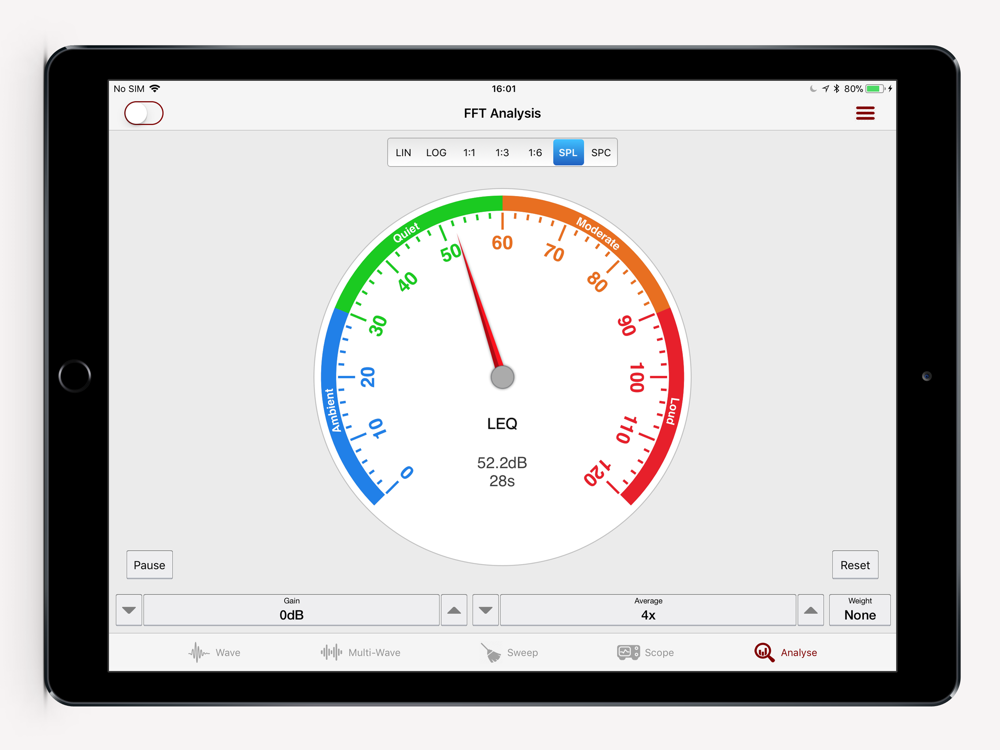The height and width of the screenshot is (750, 1000).
Task: Click the gauge needle hub
Action: 503,377
